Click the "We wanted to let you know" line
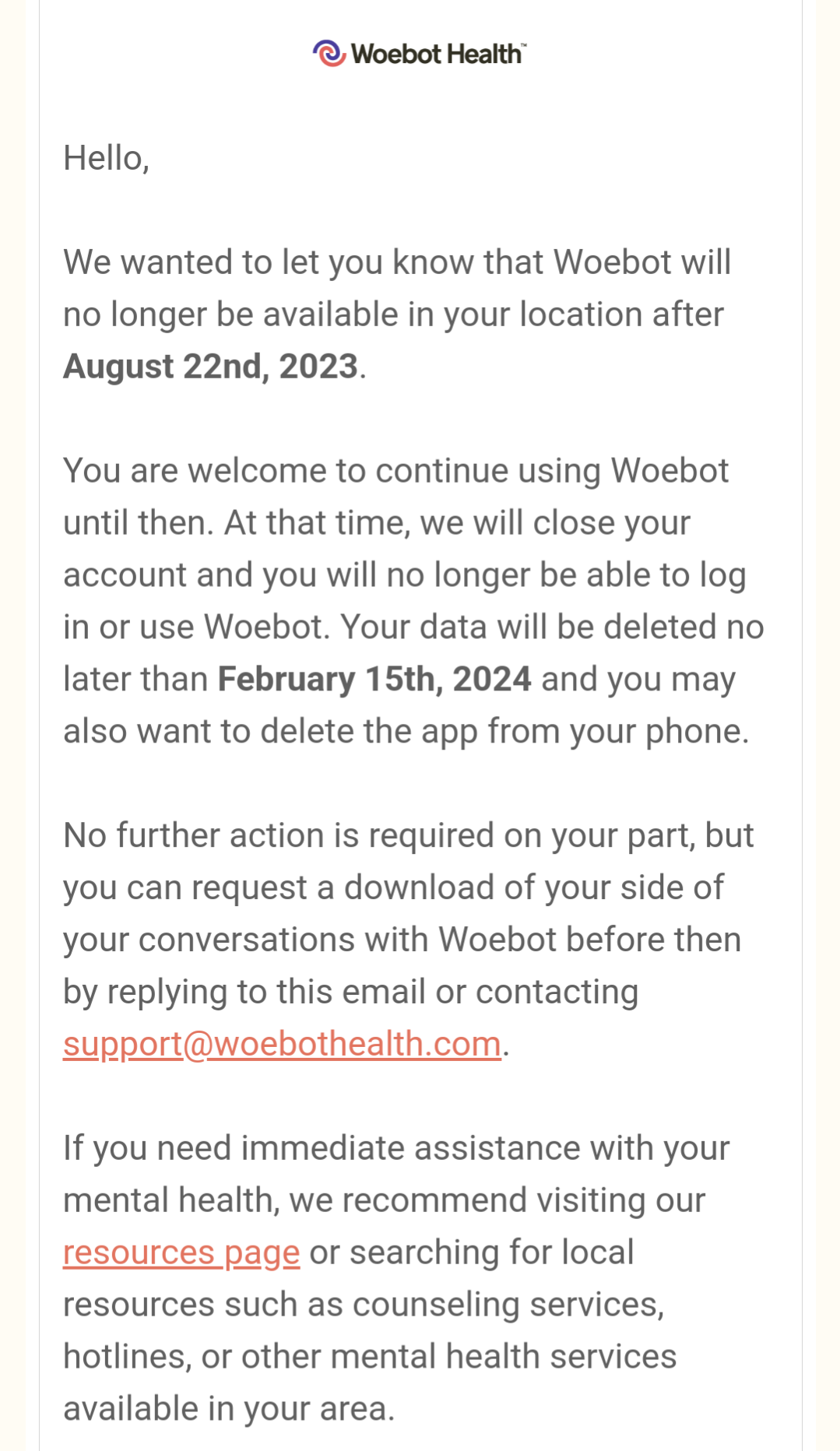840x1451 pixels. tap(397, 262)
